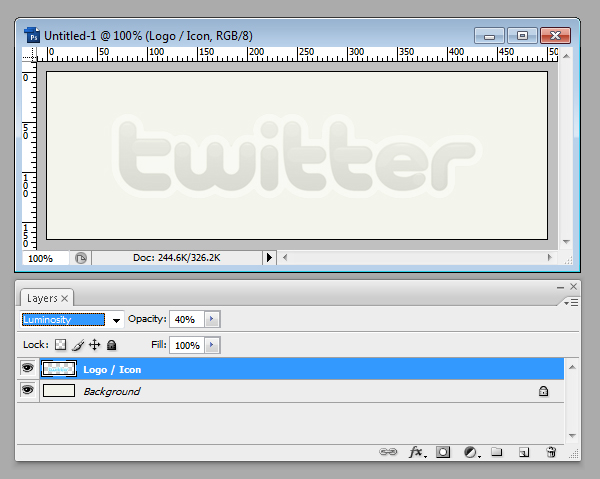The image size is (600, 479).
Task: Click the zoom percentage field 100%
Action: point(46,258)
